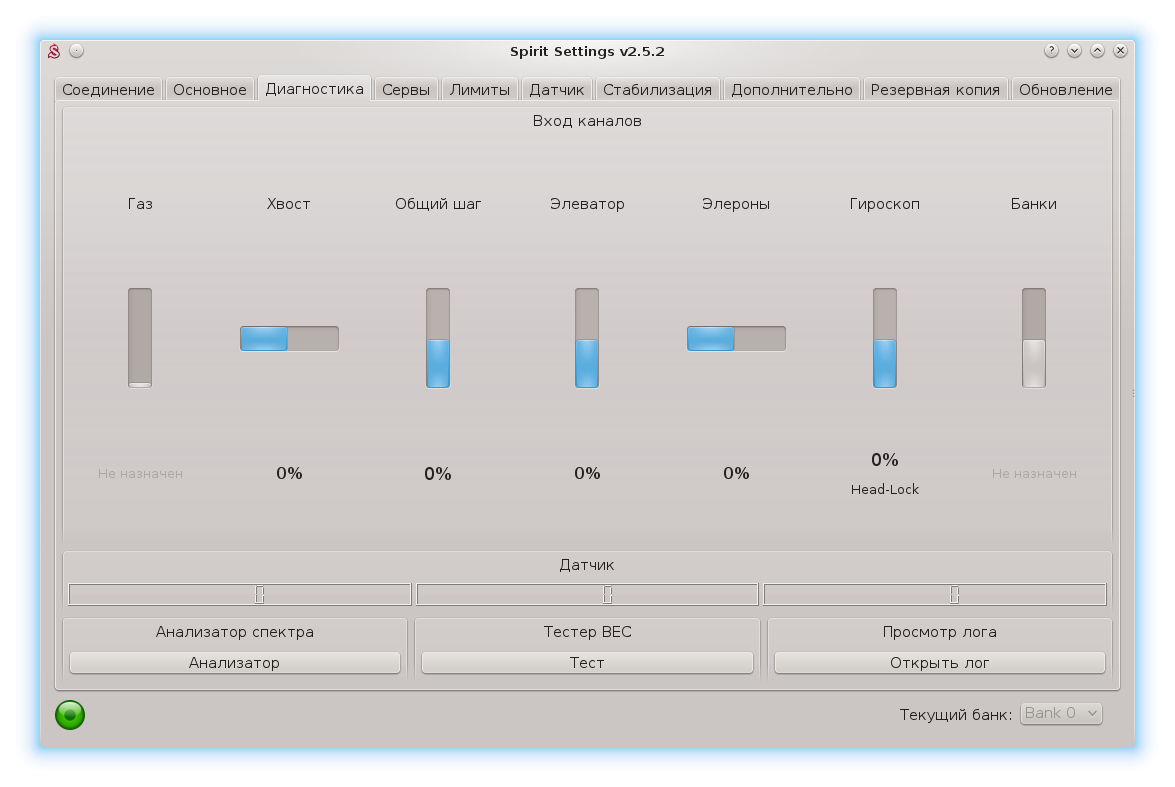Viewport: 1175px width, 787px height.
Task: Click the Гироскоп channel level bar
Action: [x=885, y=338]
